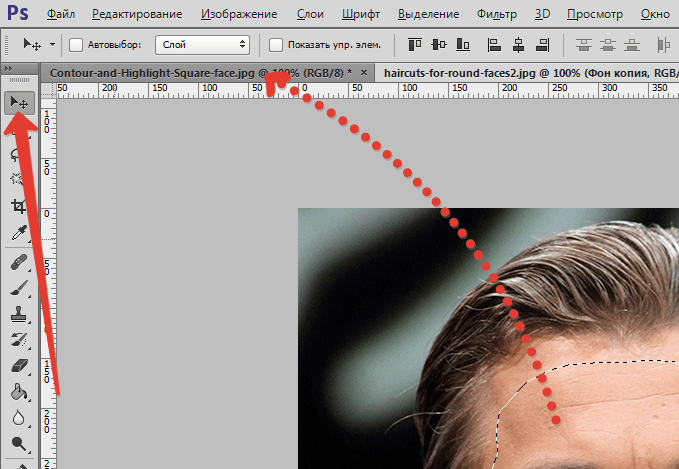Select the Eyedropper tool
Image resolution: width=679 pixels, height=469 pixels.
pos(19,233)
